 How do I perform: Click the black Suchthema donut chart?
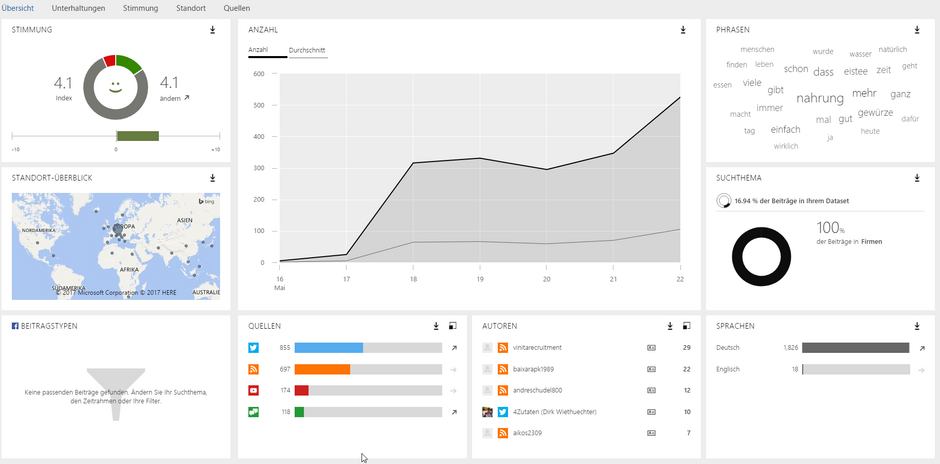point(761,257)
